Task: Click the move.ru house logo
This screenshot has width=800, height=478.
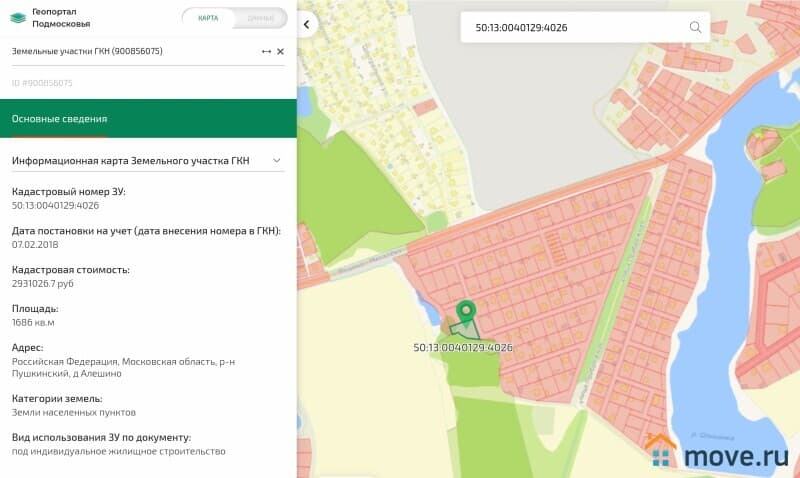Action: click(661, 451)
